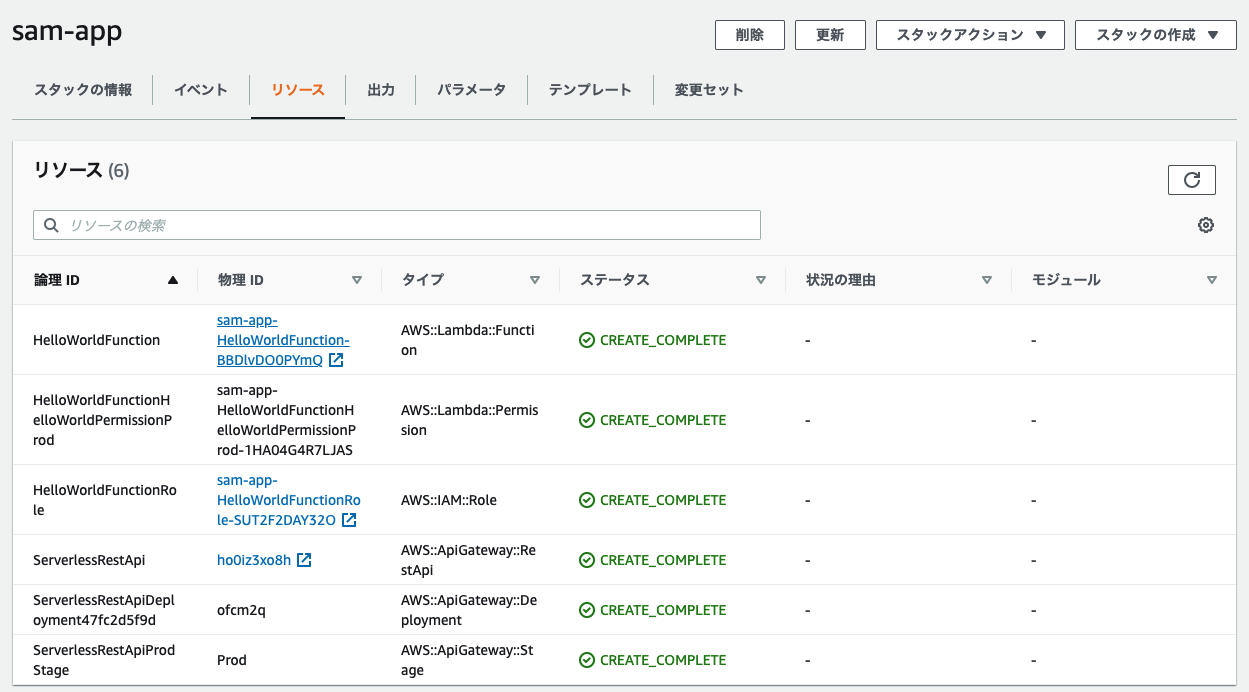Refresh the resources list
Screen dimensions: 1249x692
pos(1191,180)
